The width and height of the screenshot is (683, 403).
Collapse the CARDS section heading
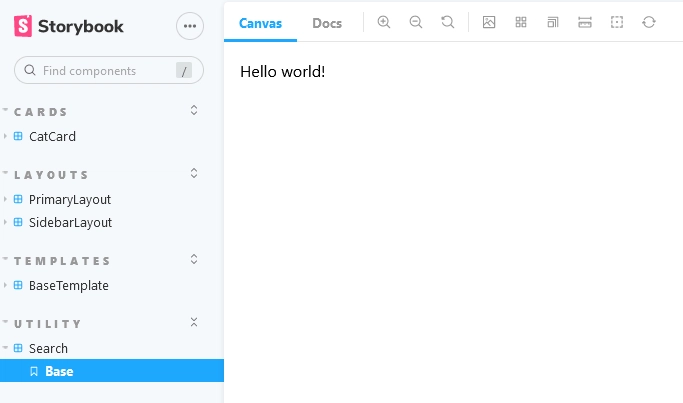point(41,112)
